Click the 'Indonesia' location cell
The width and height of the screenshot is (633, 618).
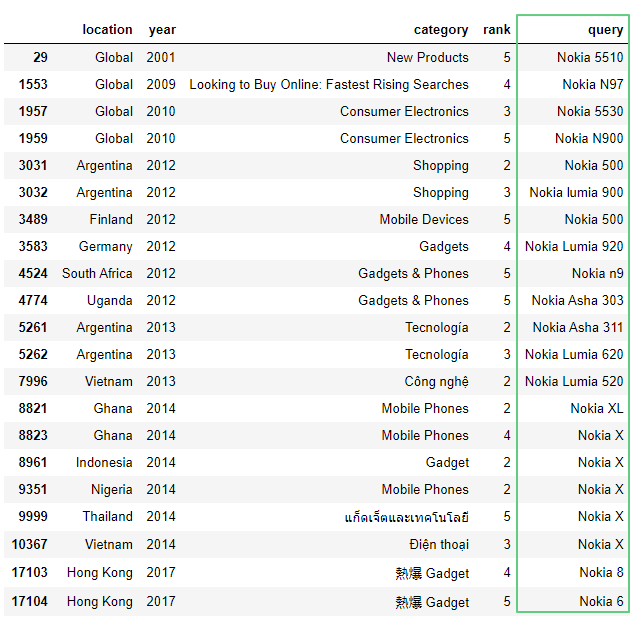pos(104,463)
